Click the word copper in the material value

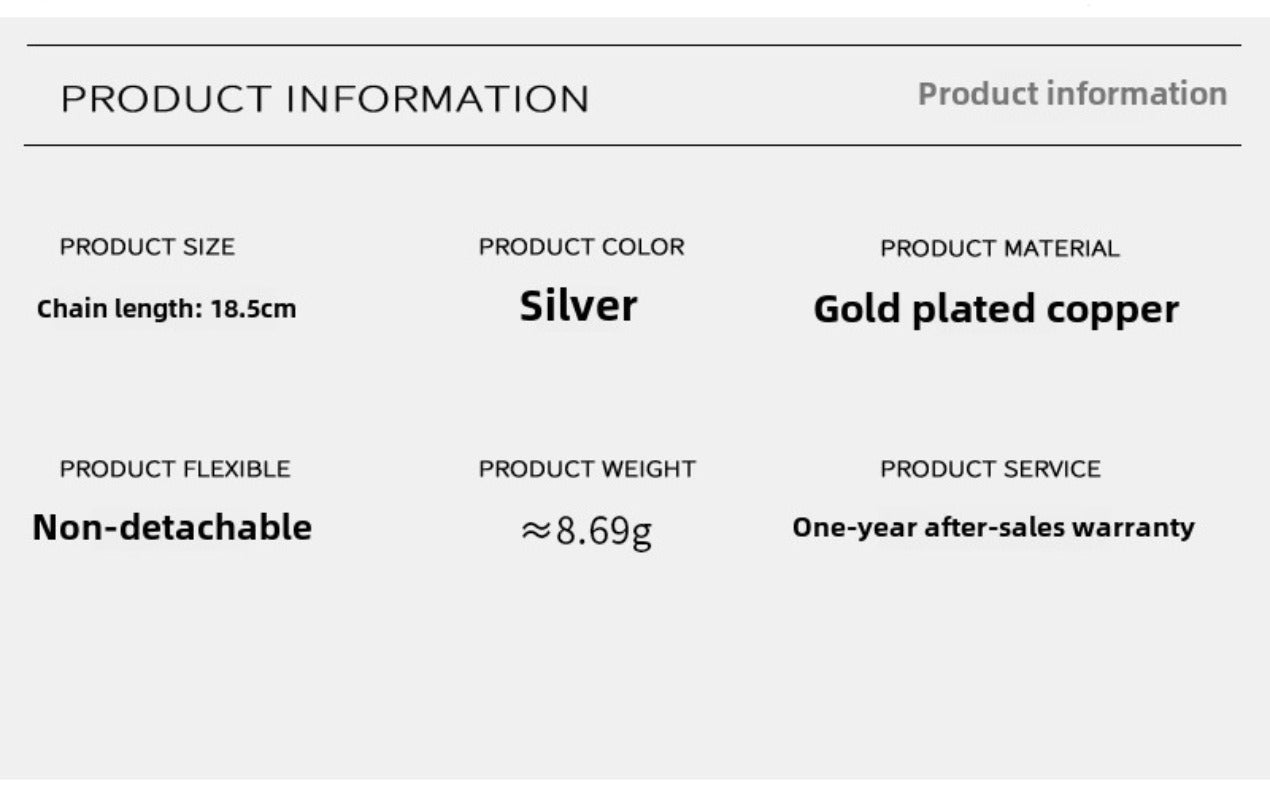(x=1113, y=310)
